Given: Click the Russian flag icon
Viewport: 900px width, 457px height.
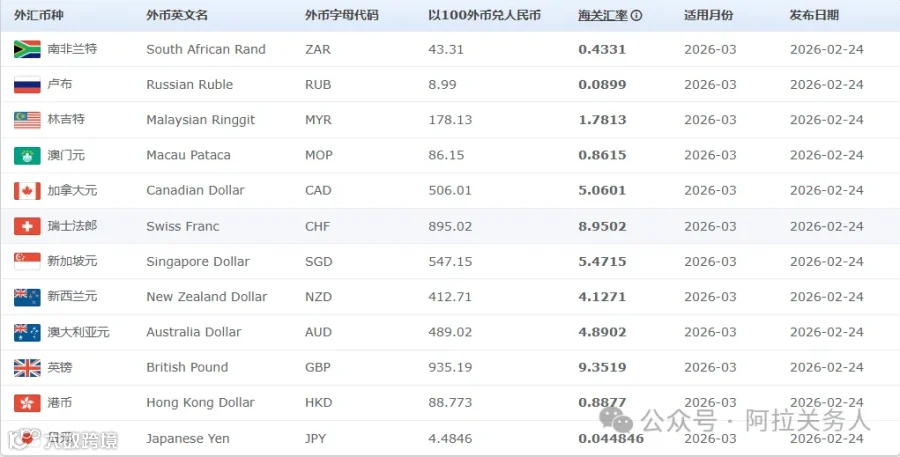Looking at the screenshot, I should tap(27, 84).
